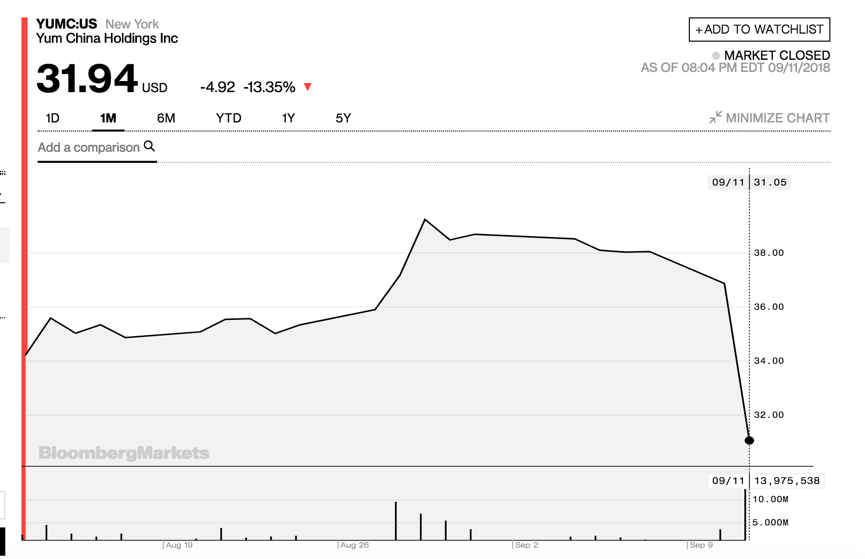Click the YUMC:US ticker symbol
This screenshot has width=865, height=559.
(x=66, y=24)
